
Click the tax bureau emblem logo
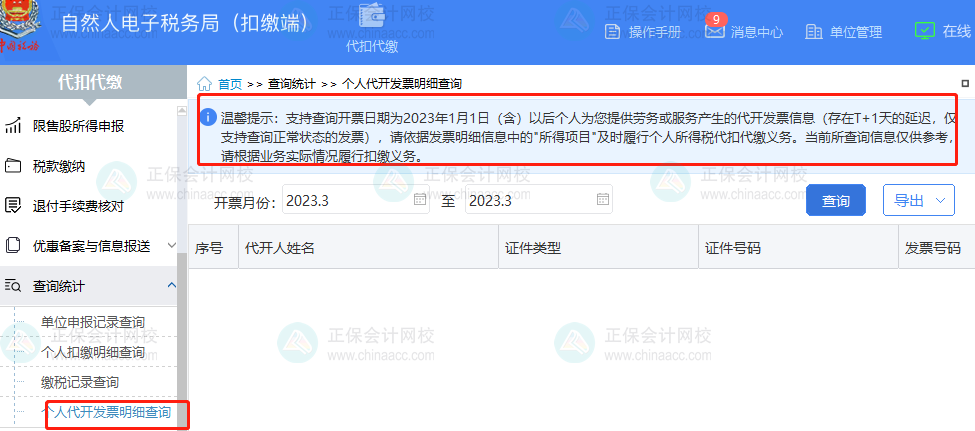[20, 28]
